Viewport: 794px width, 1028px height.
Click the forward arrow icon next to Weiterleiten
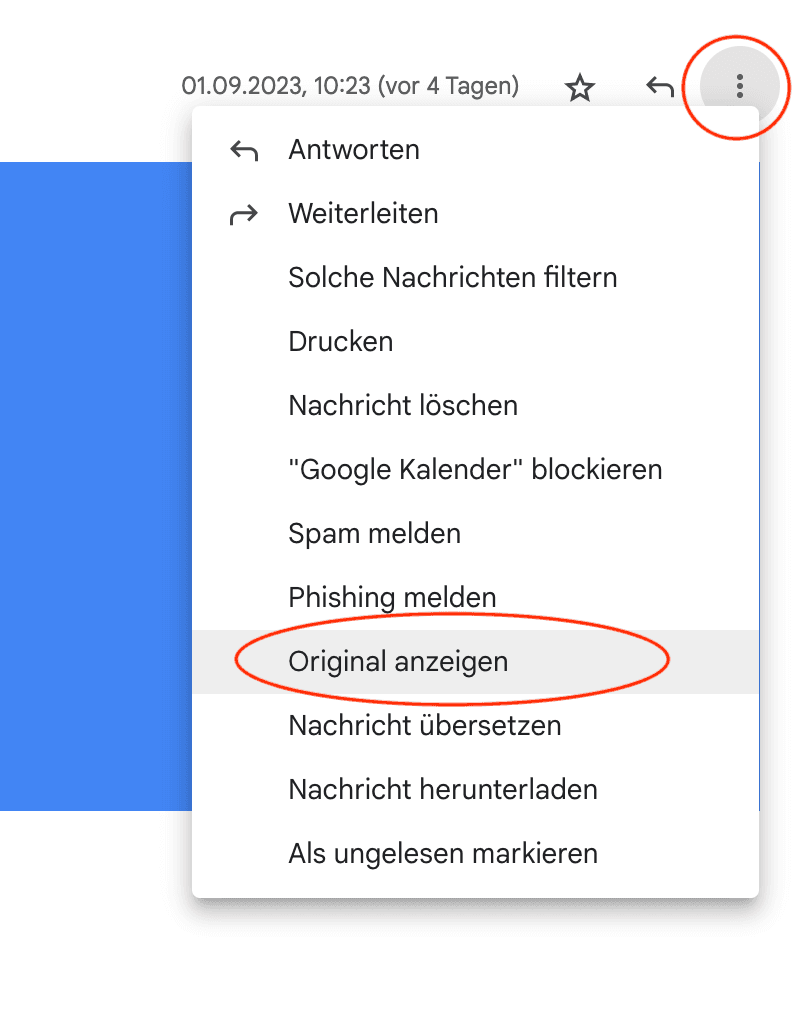(x=244, y=214)
